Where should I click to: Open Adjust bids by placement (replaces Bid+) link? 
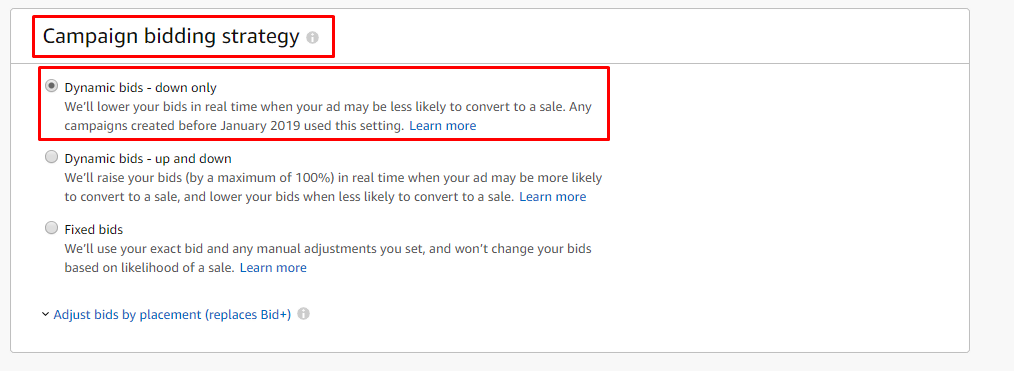click(x=172, y=314)
